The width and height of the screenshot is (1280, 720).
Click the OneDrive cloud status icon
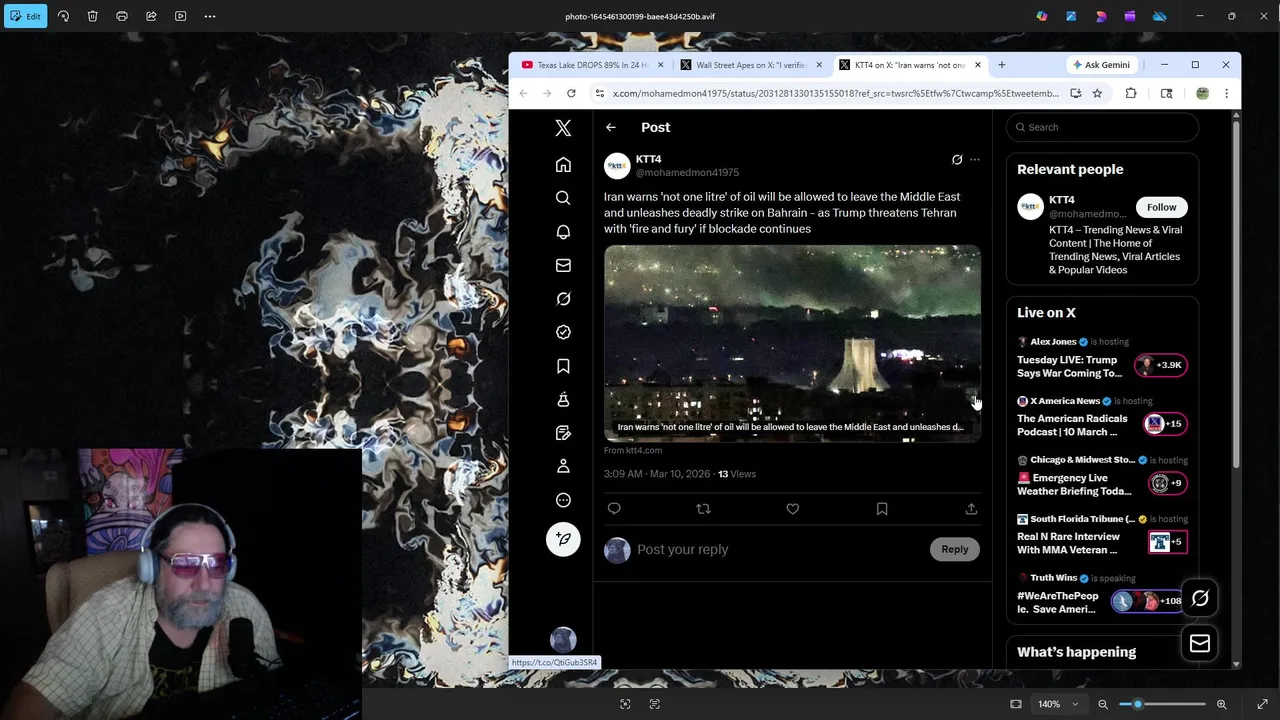click(1159, 16)
